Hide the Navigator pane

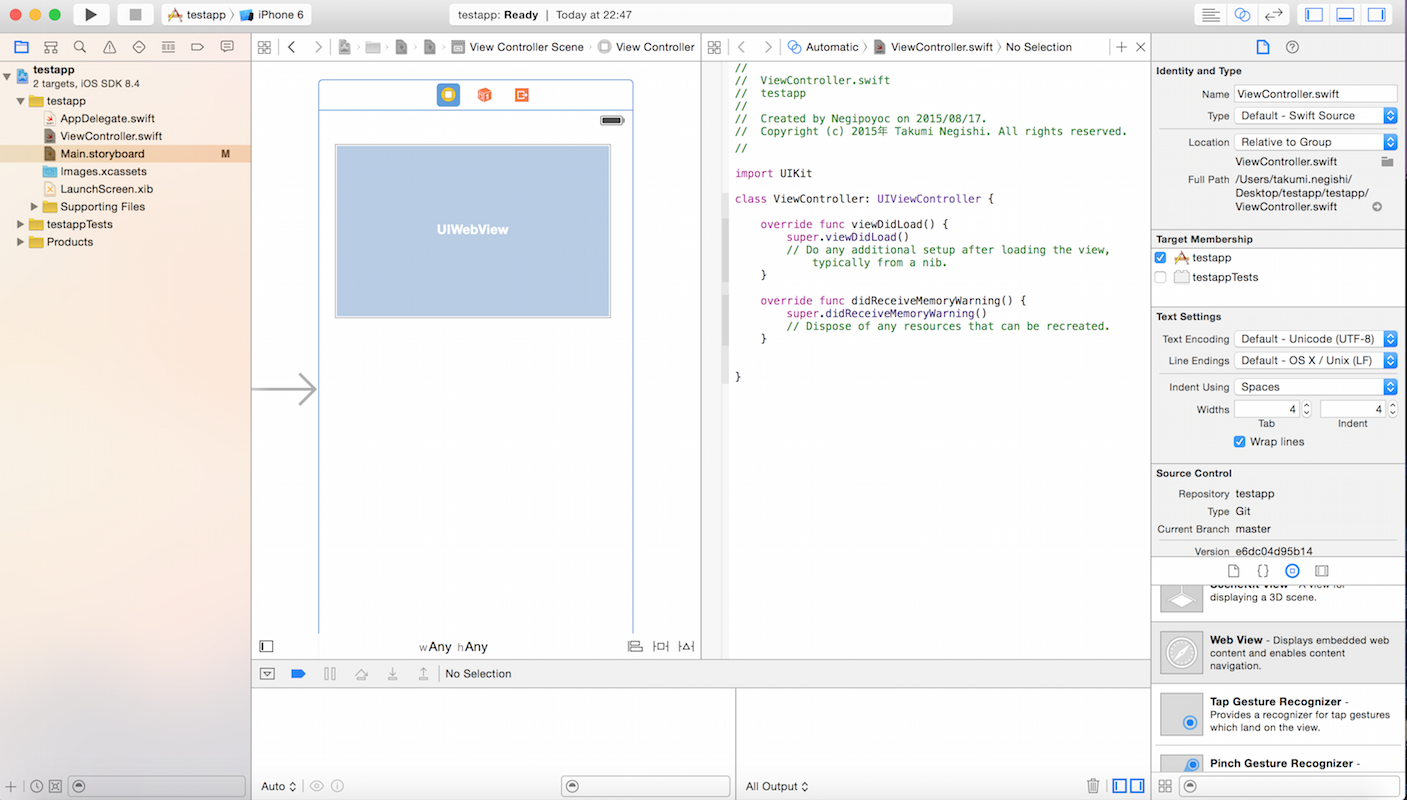point(1315,15)
